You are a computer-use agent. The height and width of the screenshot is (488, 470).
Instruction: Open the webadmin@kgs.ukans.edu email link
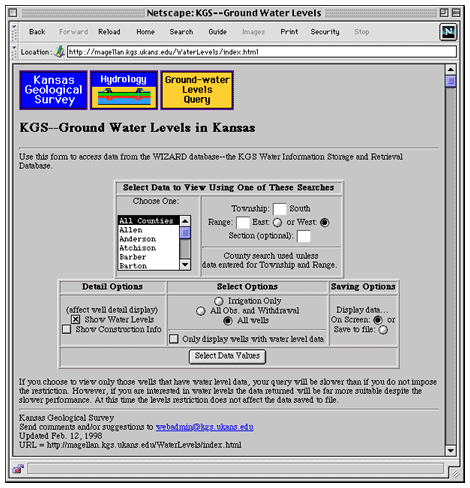pyautogui.click(x=204, y=427)
